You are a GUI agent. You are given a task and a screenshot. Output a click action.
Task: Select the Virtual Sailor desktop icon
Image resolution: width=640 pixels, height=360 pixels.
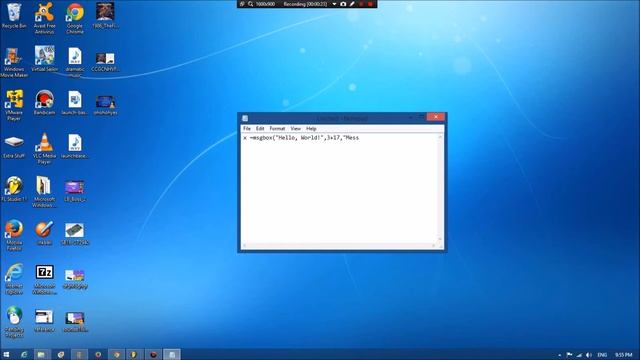pyautogui.click(x=44, y=59)
